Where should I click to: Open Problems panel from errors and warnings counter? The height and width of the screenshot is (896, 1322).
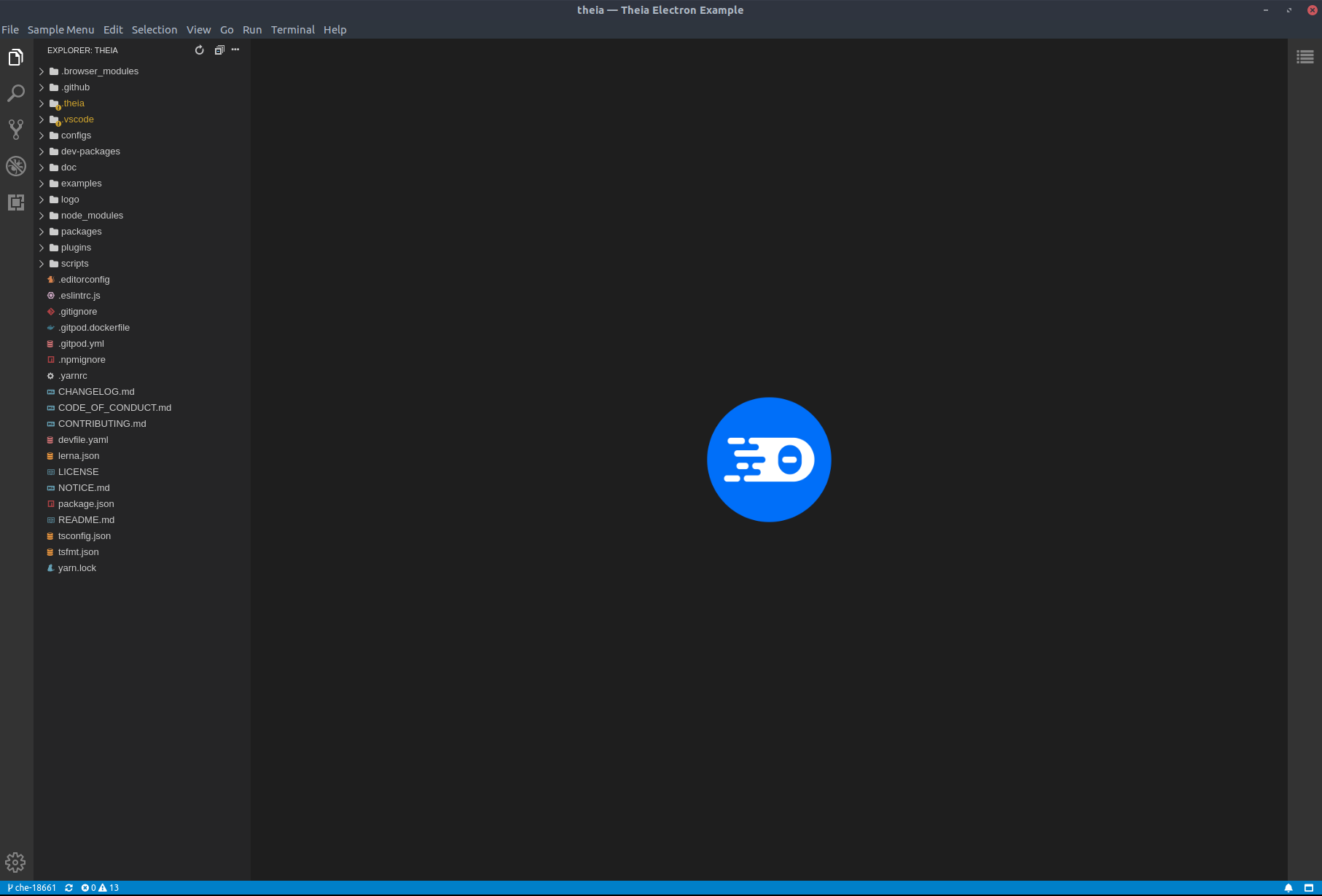click(x=100, y=888)
